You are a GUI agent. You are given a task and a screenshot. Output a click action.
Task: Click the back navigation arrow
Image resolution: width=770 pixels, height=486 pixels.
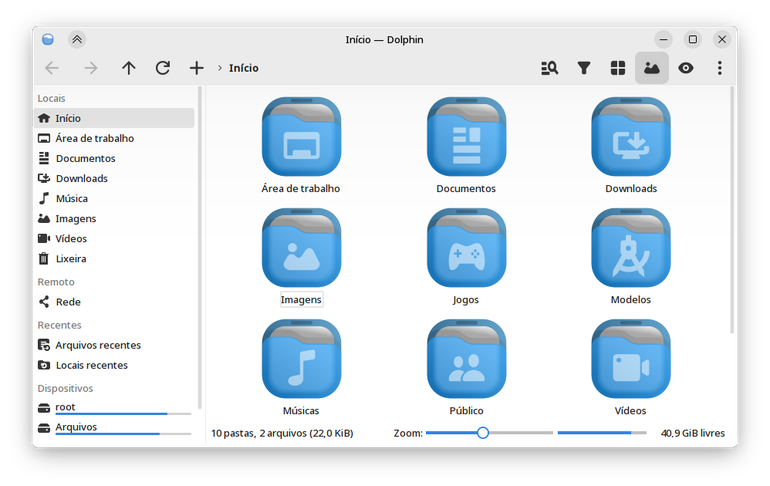point(52,68)
